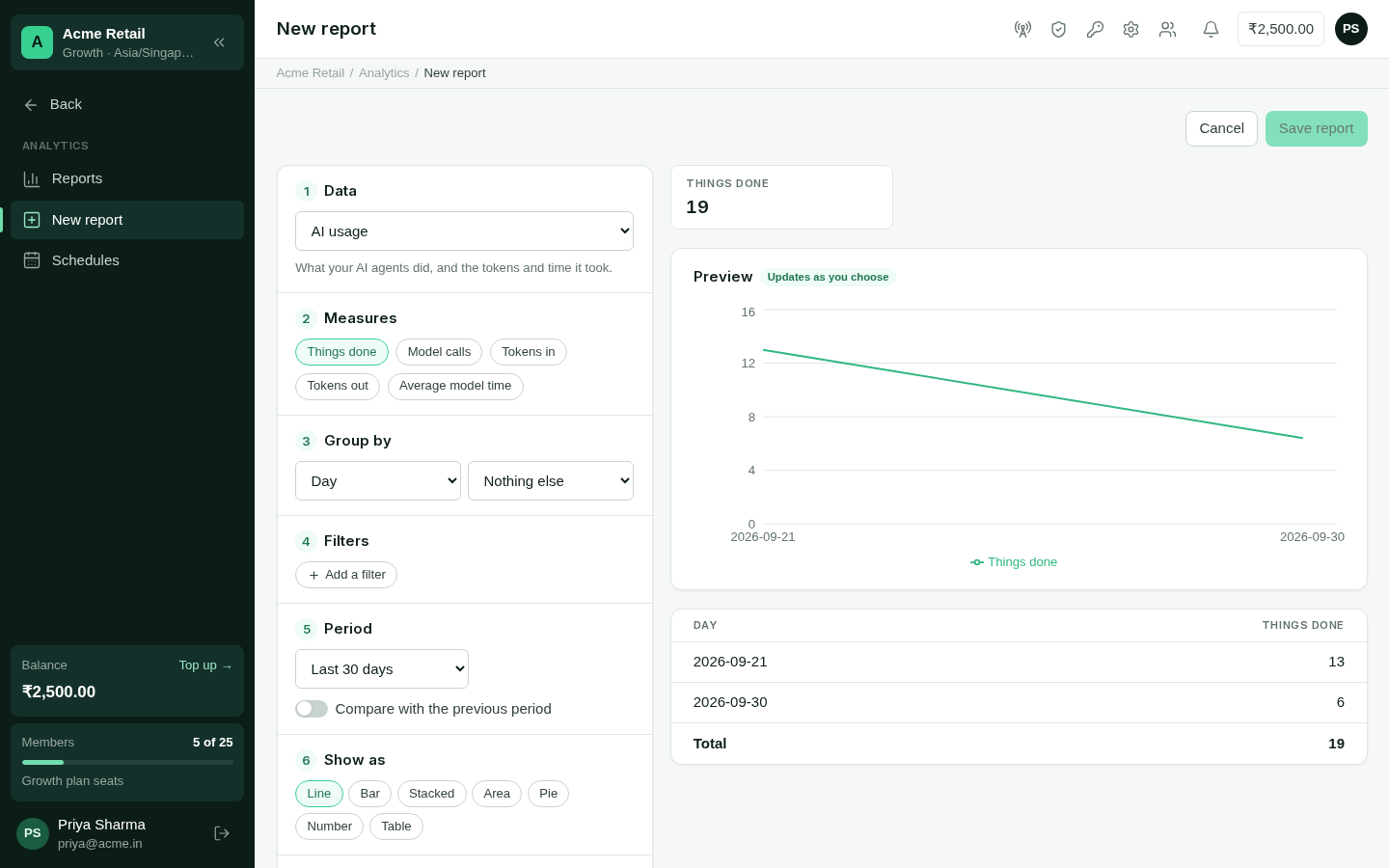The height and width of the screenshot is (868, 1389).
Task: Toggle the Things done legend marker
Action: click(977, 562)
